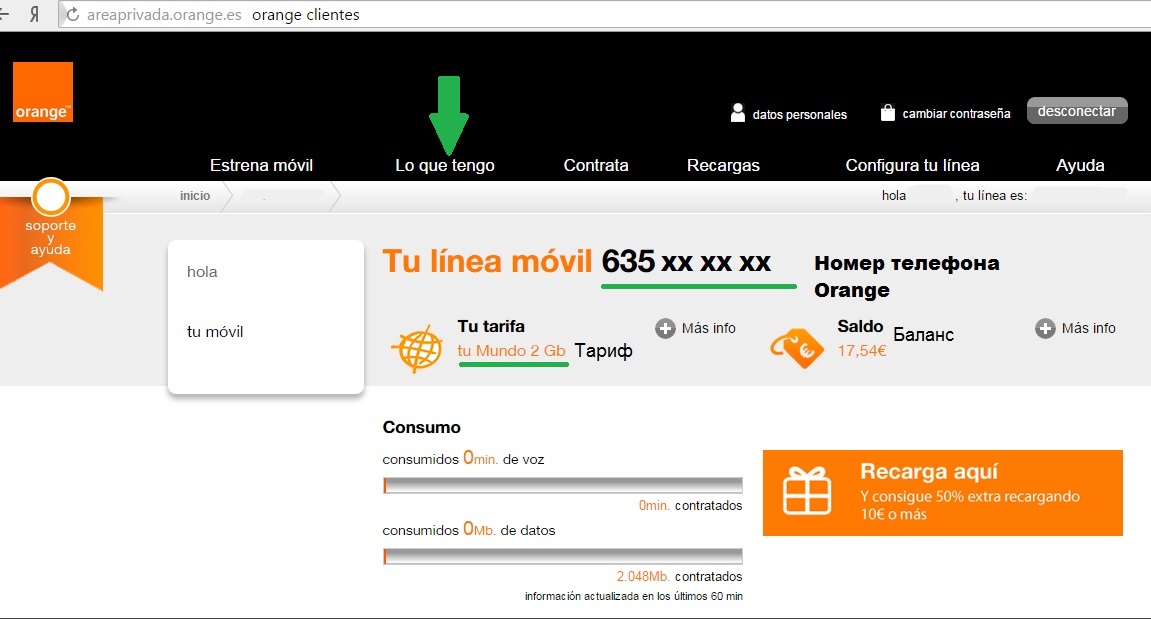
Task: Click the consumidos 0min. de voz text
Action: 463,459
